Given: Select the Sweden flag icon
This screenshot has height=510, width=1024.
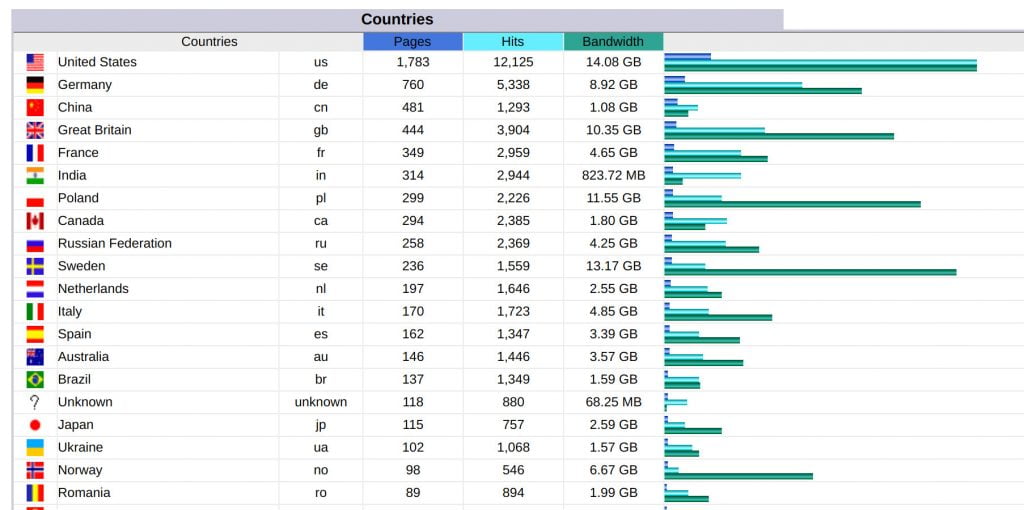Looking at the screenshot, I should (35, 266).
